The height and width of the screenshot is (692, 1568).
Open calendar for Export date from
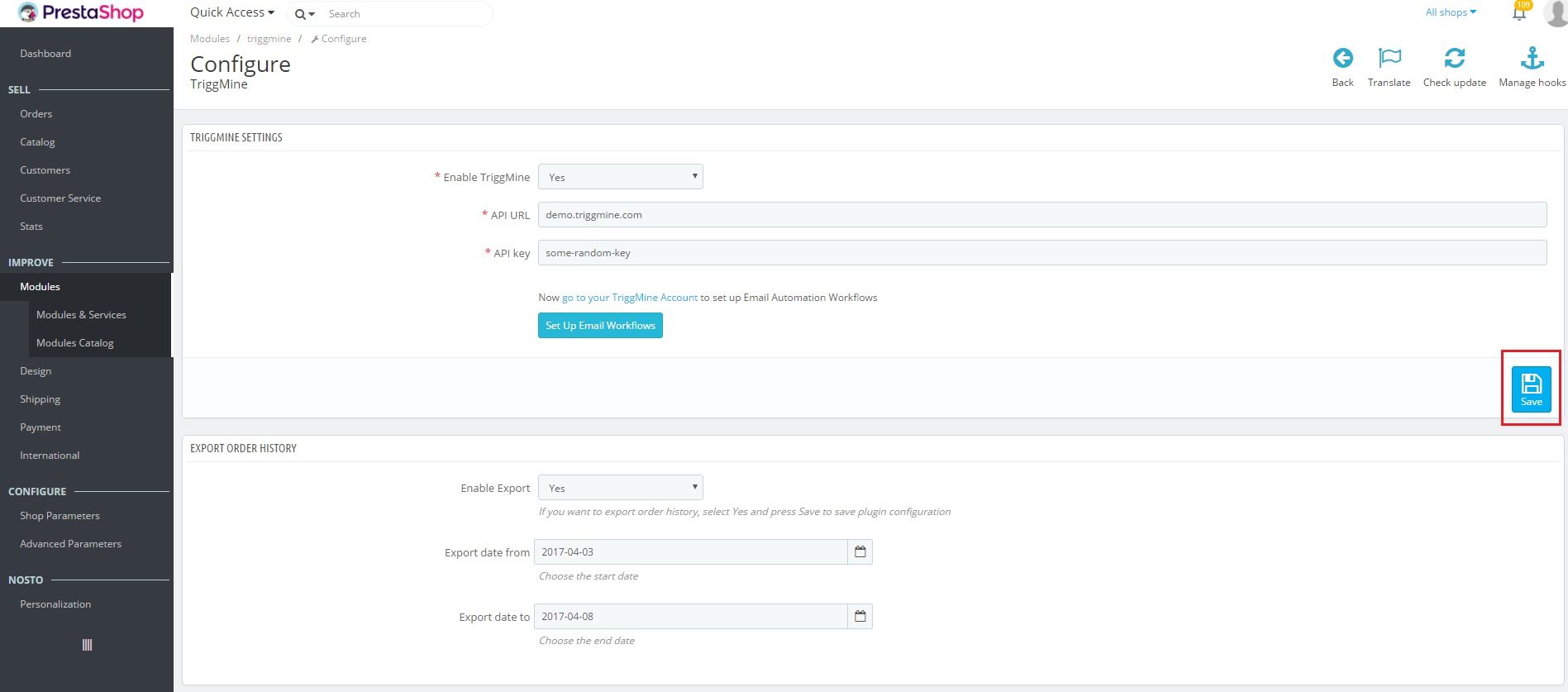coord(860,551)
